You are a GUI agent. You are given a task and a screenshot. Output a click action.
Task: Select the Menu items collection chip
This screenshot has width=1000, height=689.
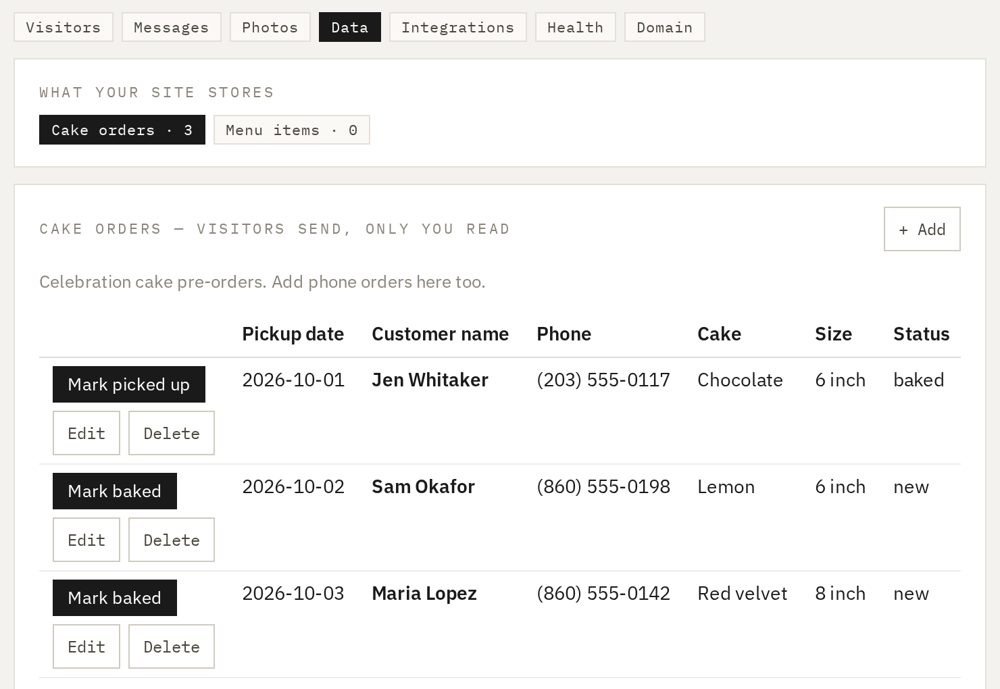291,130
